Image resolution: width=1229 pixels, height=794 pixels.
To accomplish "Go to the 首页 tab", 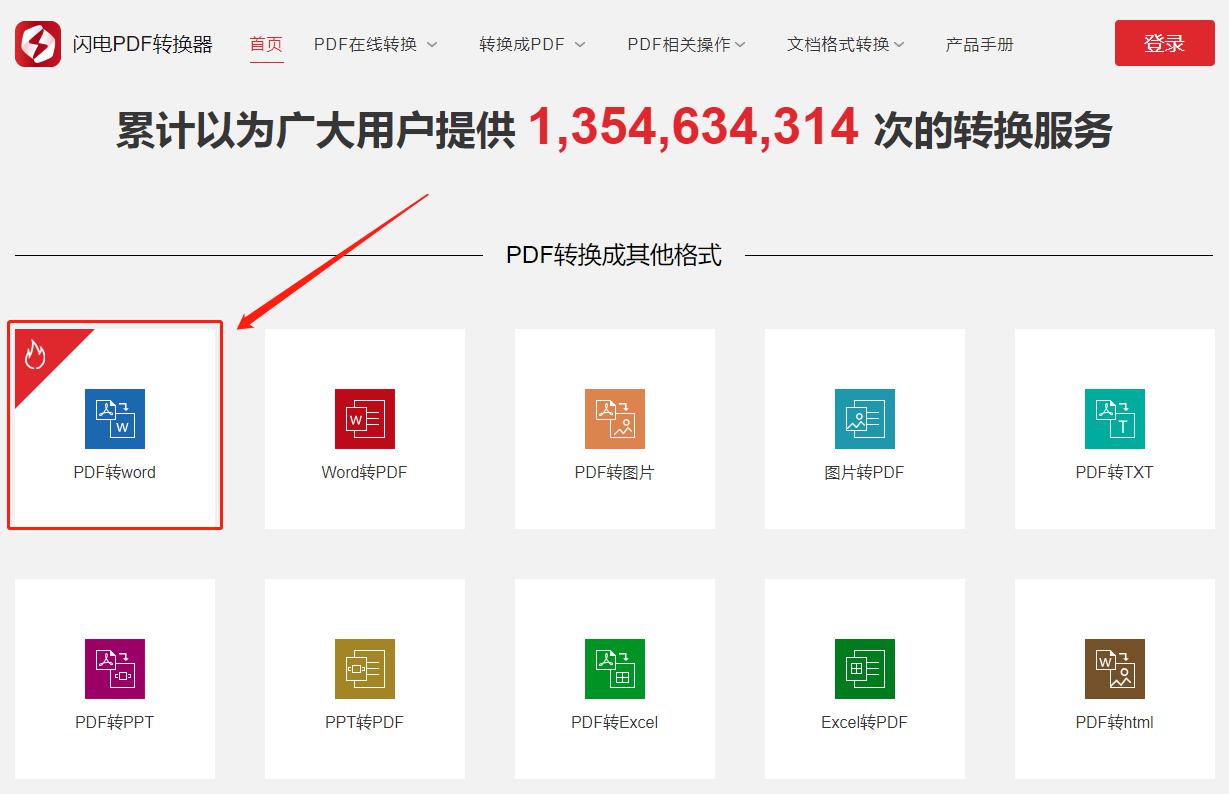I will (x=266, y=44).
